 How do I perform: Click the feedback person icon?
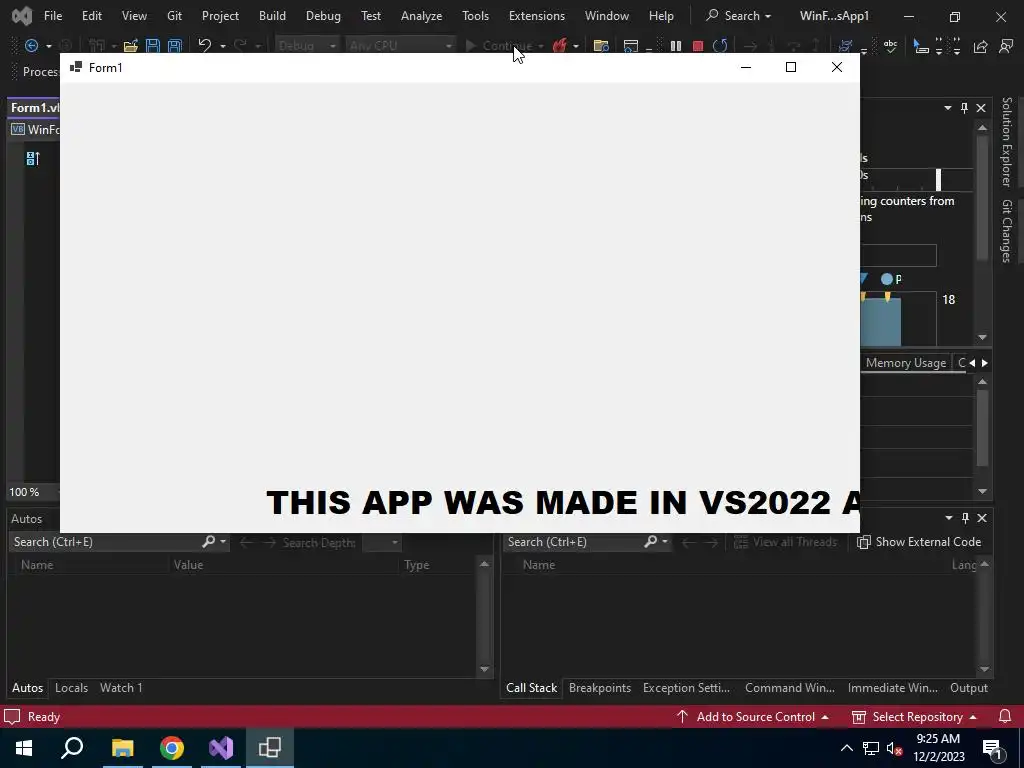pyautogui.click(x=1006, y=46)
